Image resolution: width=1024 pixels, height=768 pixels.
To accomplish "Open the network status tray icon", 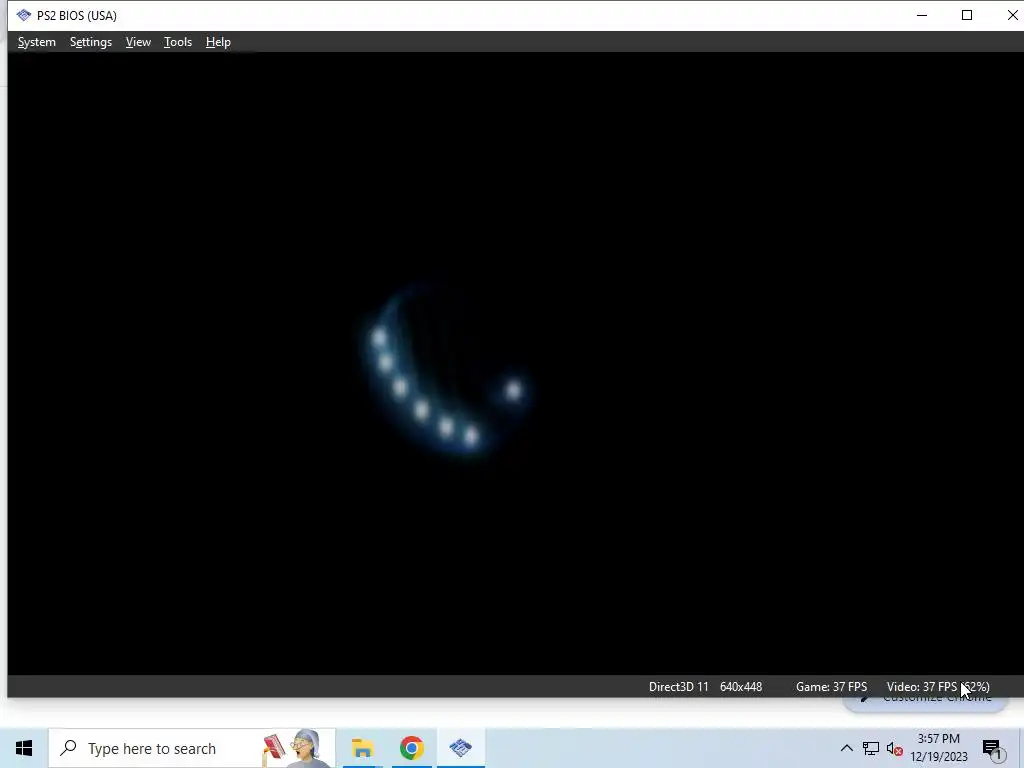I will click(871, 748).
